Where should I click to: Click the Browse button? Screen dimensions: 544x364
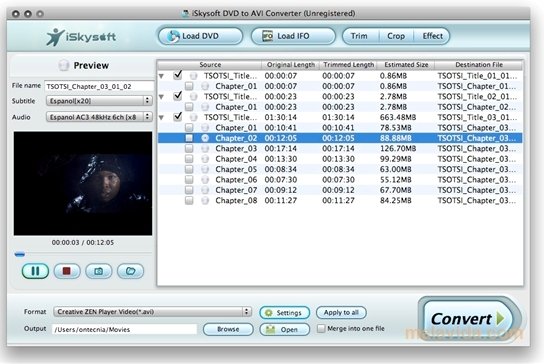click(x=228, y=329)
